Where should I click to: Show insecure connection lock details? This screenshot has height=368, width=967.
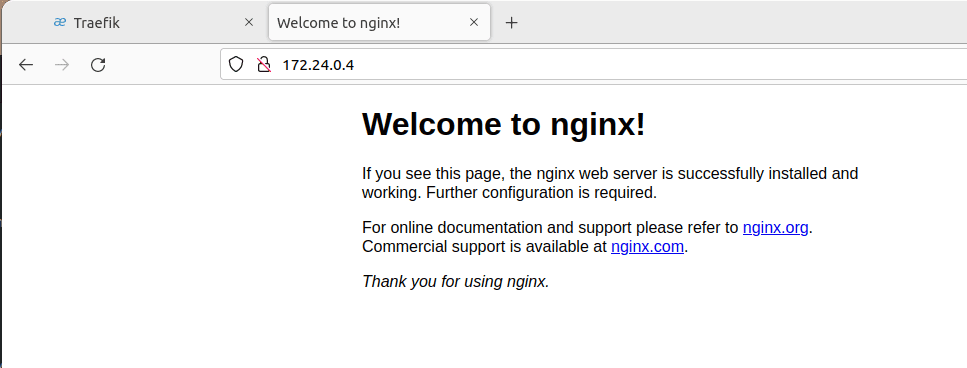point(264,65)
